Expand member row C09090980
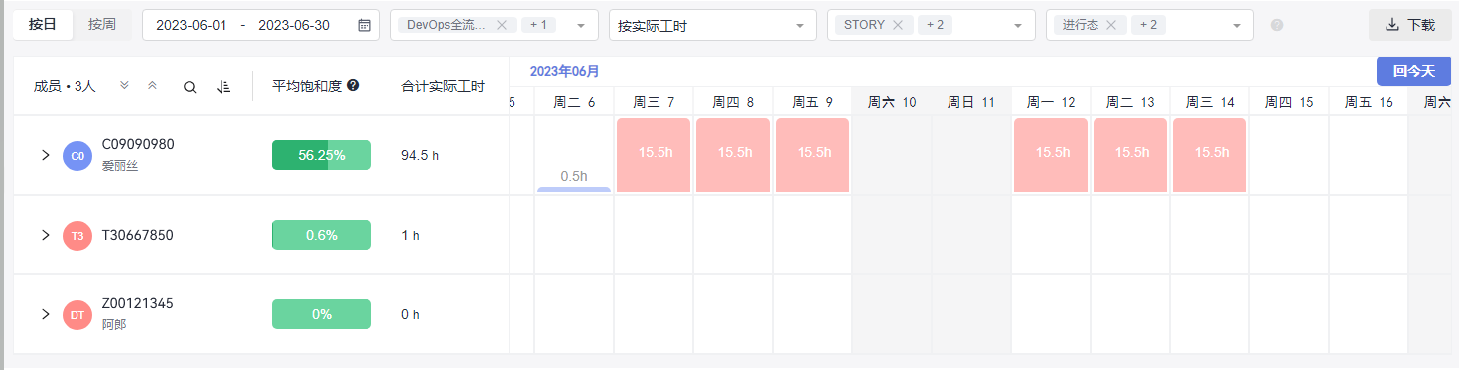 [45, 155]
